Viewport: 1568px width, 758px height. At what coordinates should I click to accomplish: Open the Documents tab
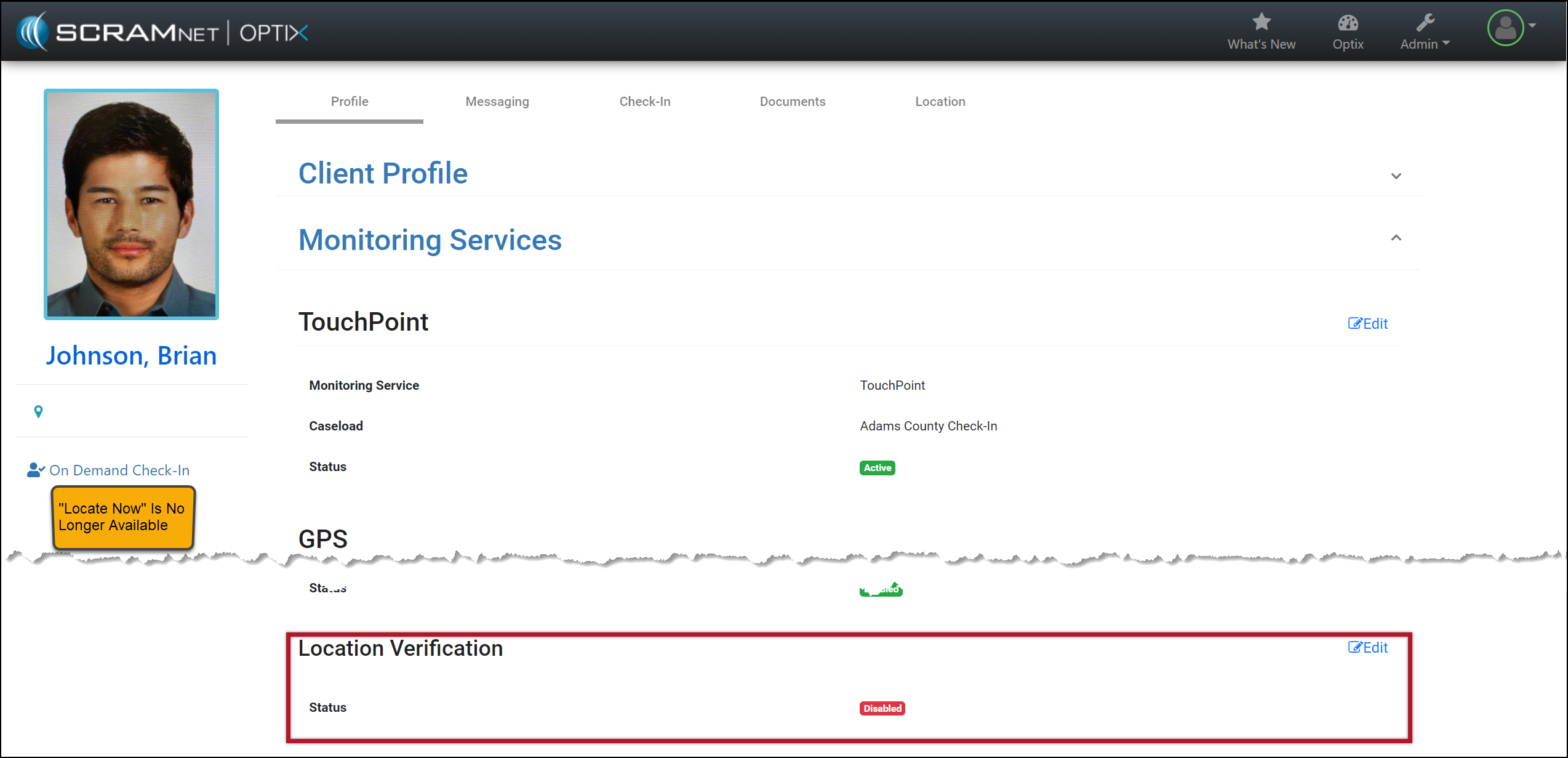pos(792,102)
